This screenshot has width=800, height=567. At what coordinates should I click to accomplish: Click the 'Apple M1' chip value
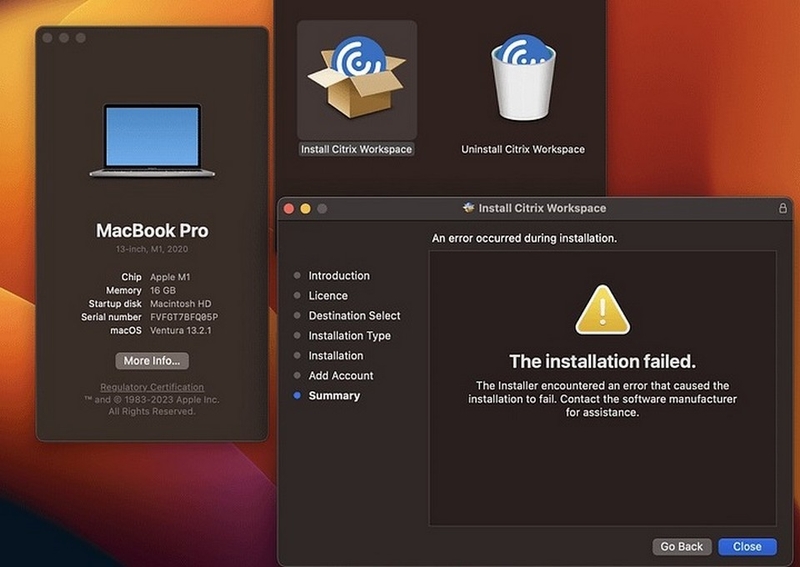point(170,277)
